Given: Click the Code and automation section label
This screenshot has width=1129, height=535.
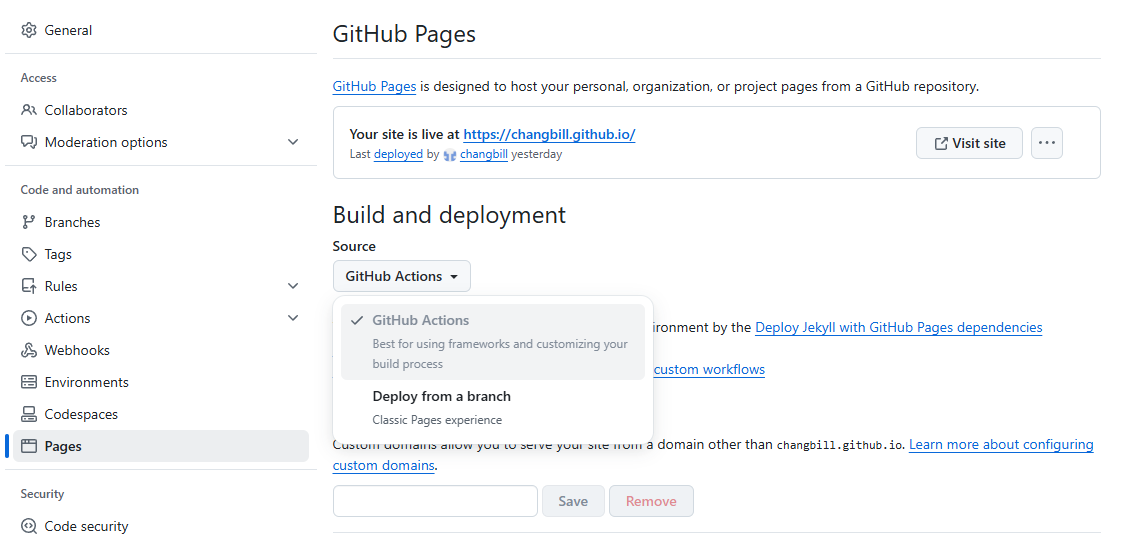Looking at the screenshot, I should coord(80,190).
